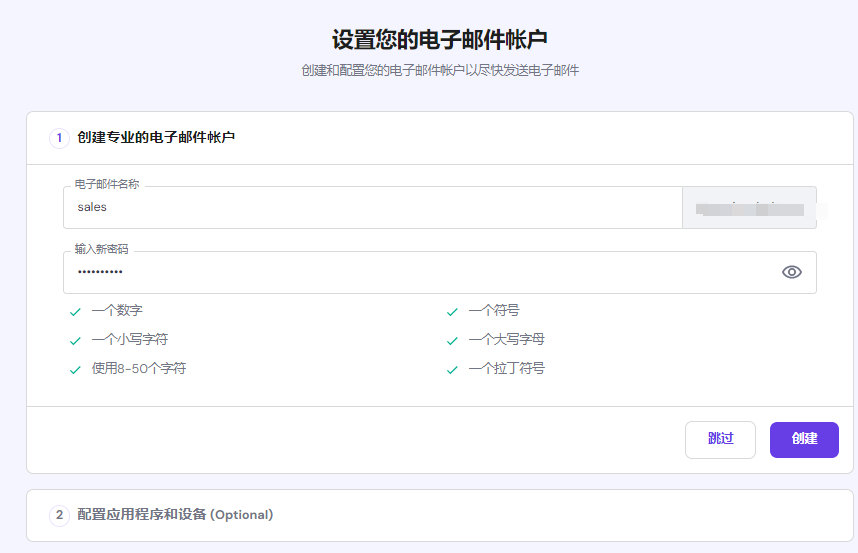This screenshot has width=858, height=553.
Task: Click the purple 创建 button
Action: (803, 439)
